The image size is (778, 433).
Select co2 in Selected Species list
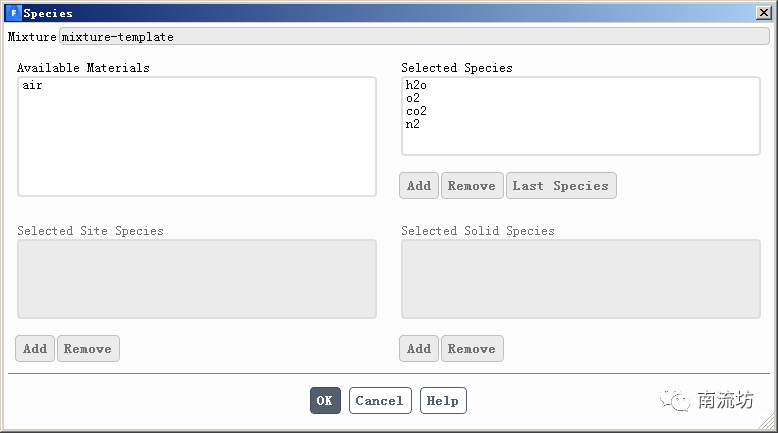(416, 112)
